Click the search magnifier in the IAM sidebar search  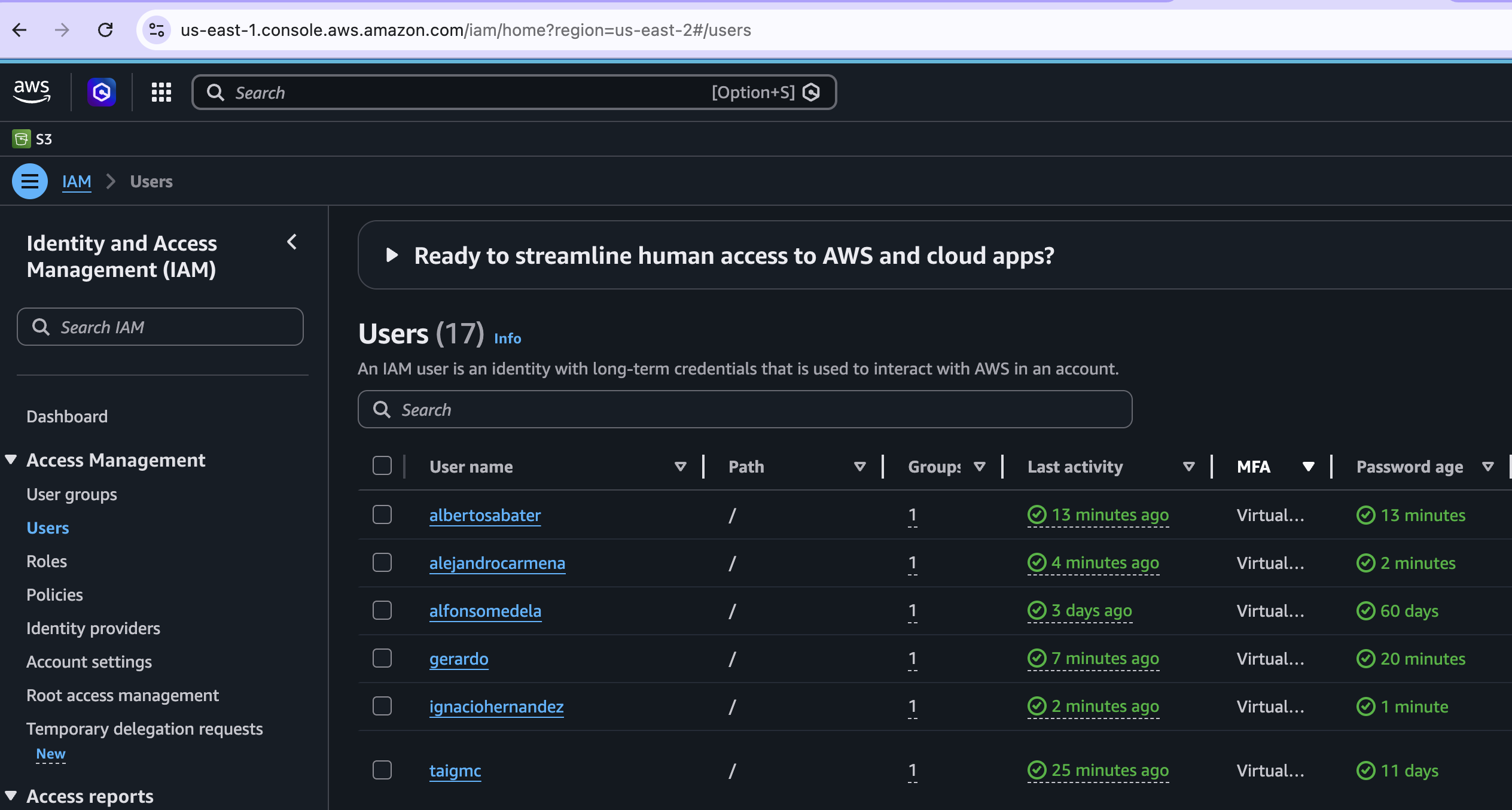coord(41,327)
